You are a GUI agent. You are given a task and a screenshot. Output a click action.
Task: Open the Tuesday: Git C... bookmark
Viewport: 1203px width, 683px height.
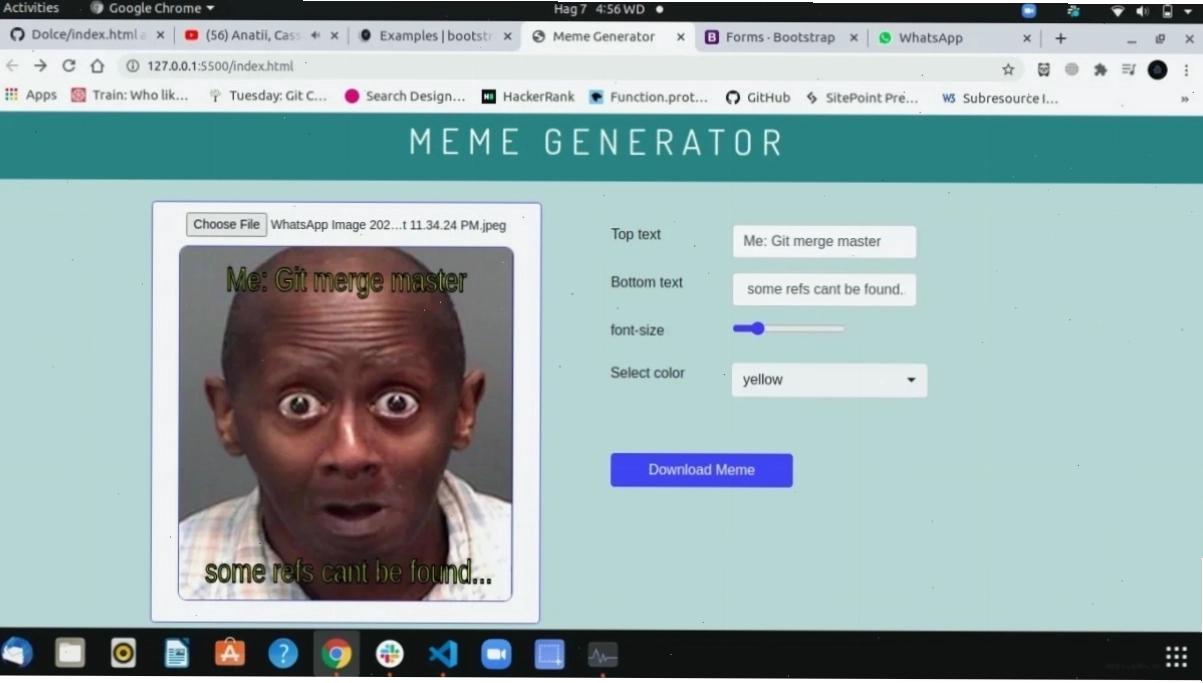(x=268, y=96)
